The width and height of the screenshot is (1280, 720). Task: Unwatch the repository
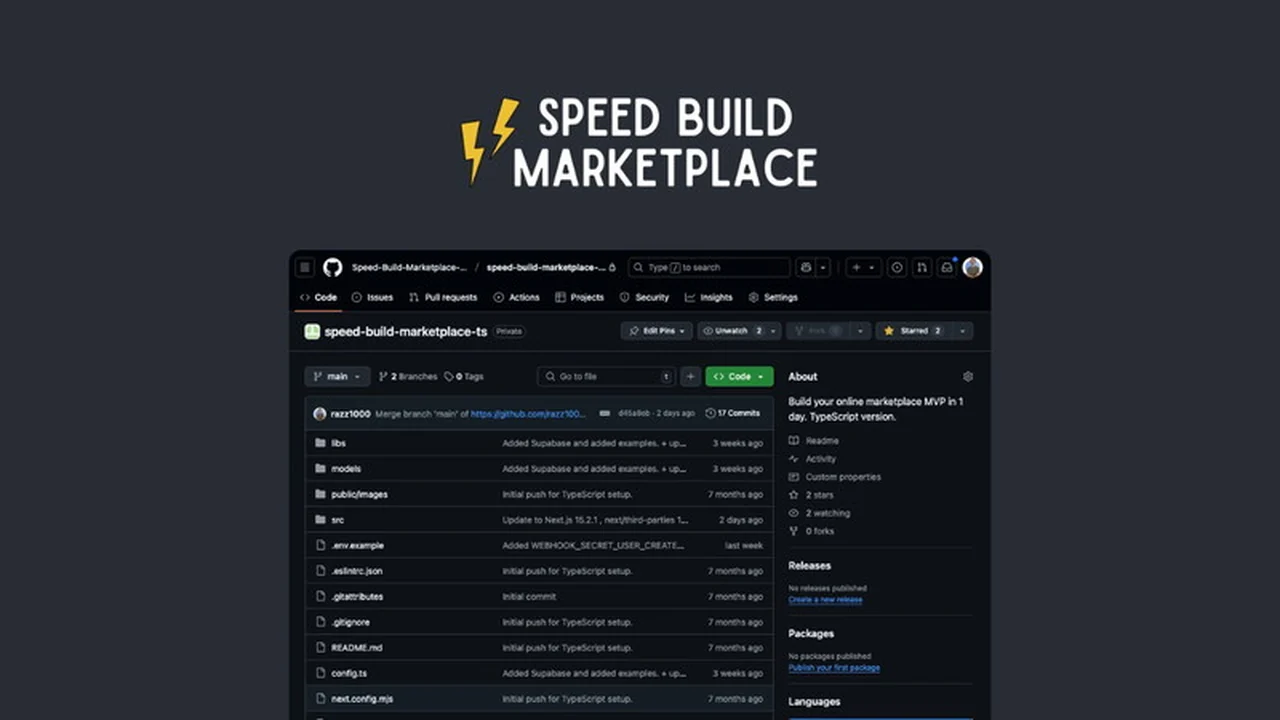[x=733, y=330]
